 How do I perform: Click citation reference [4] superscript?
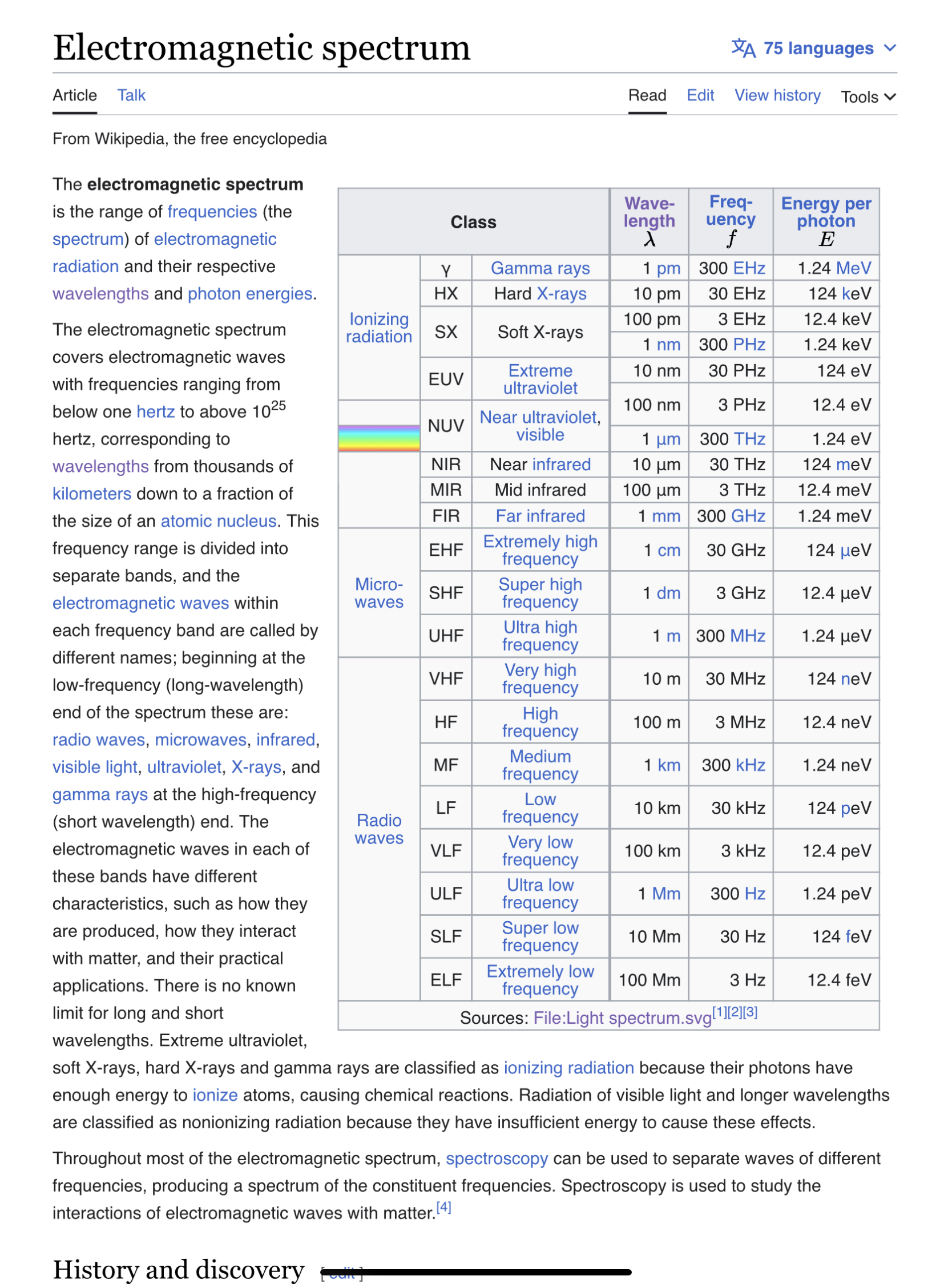443,1207
